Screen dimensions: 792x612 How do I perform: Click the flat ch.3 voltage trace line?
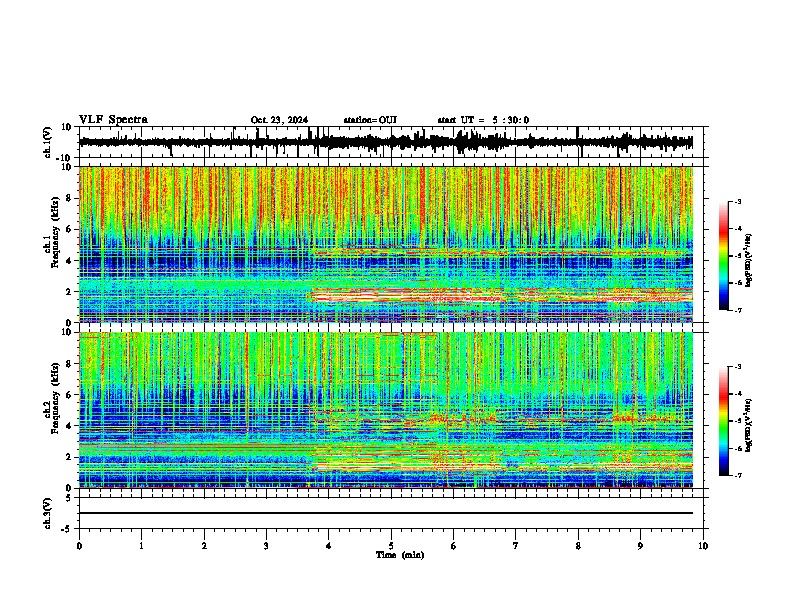[x=386, y=513]
